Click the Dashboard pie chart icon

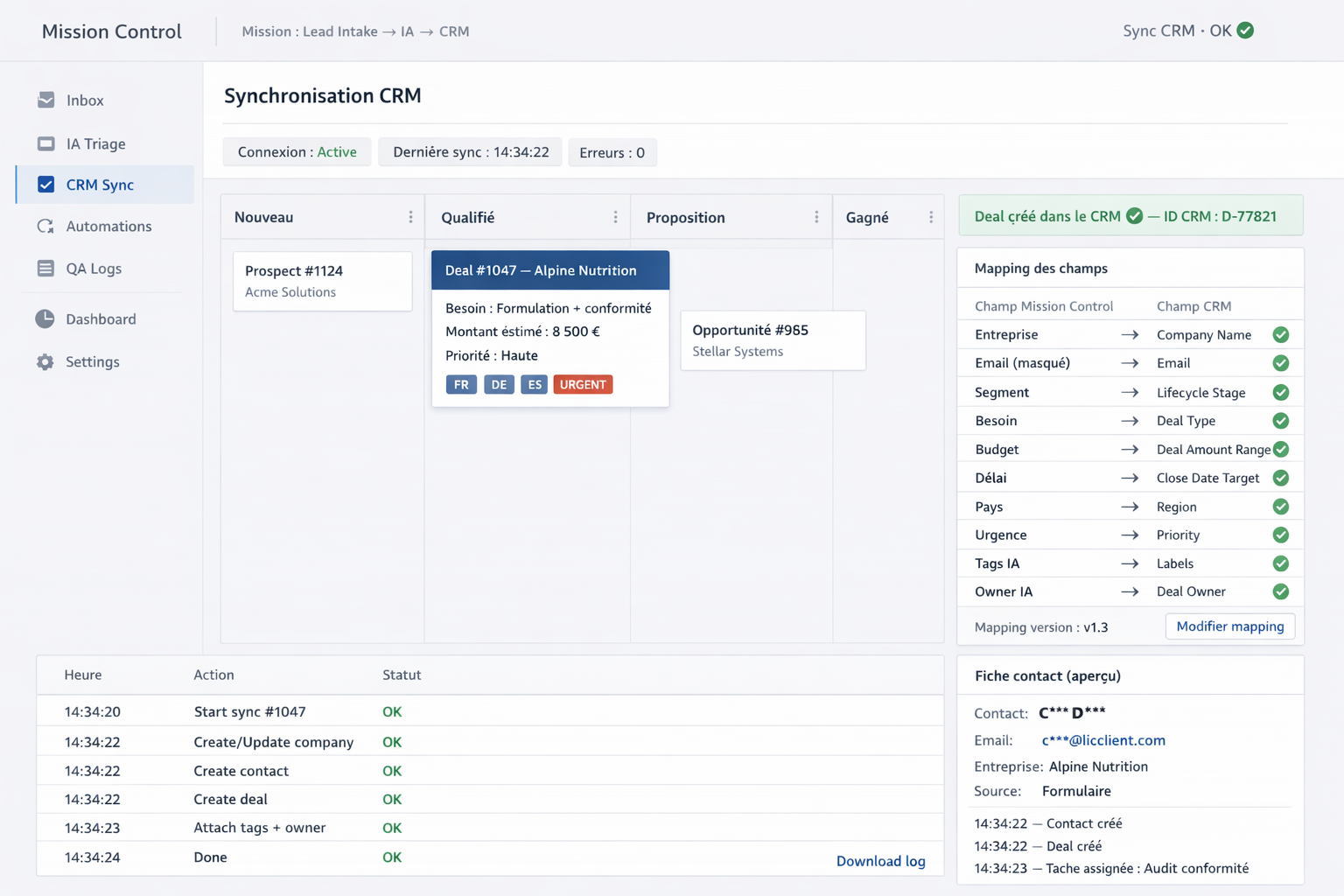[x=45, y=319]
